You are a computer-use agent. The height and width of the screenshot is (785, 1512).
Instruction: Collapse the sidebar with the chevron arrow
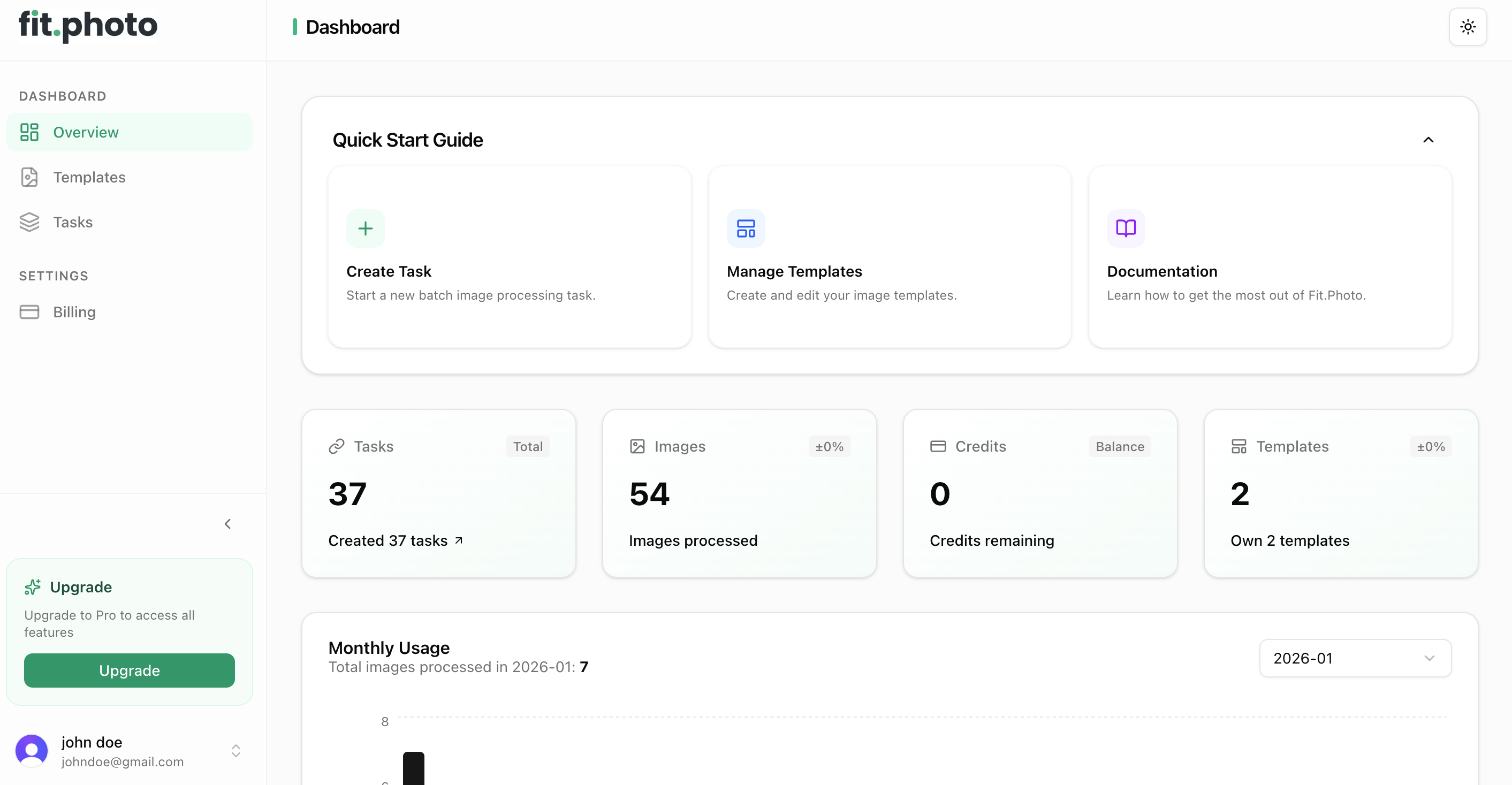pyautogui.click(x=228, y=523)
